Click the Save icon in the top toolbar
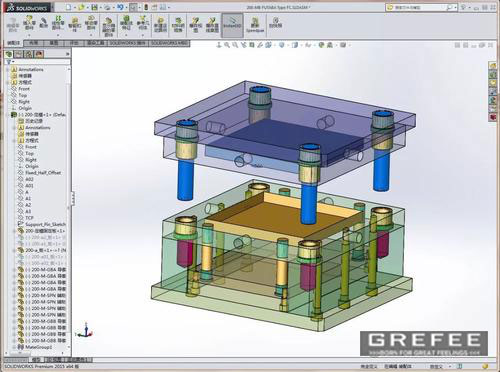Image resolution: width=500 pixels, height=372 pixels. tap(95, 7)
